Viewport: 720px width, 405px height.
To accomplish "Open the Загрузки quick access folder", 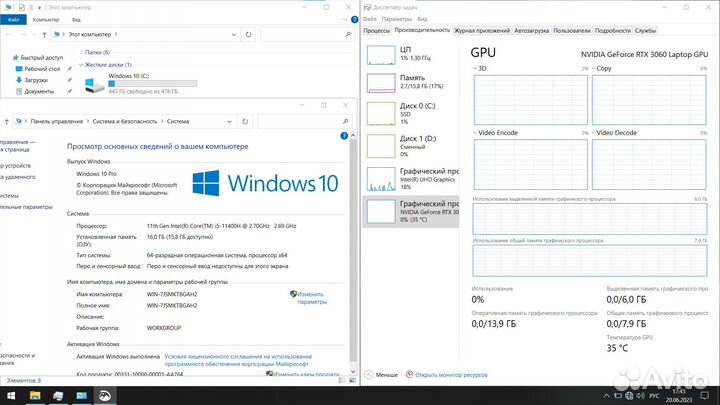I will coord(37,80).
